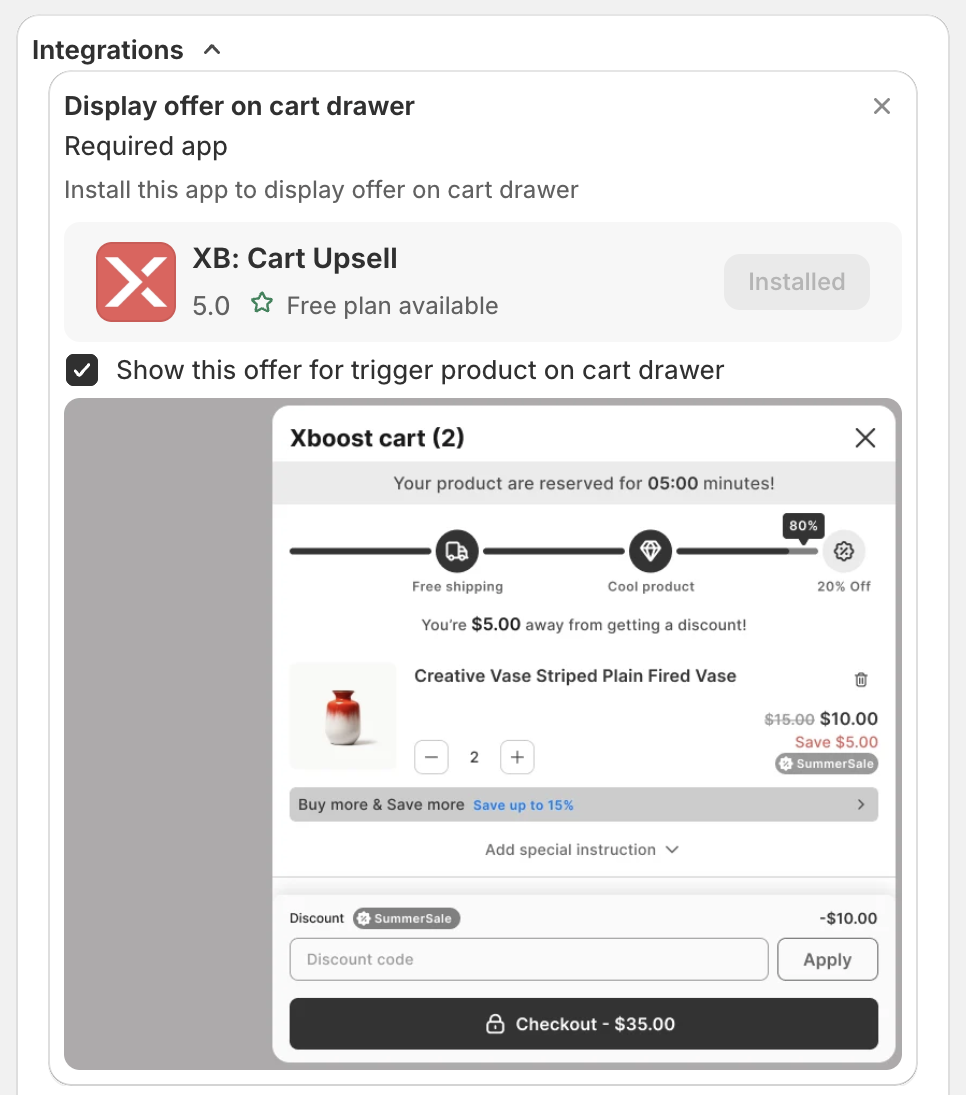Screen dimensions: 966x1095
Task: Close the Display offer on cart drawer card
Action: (881, 106)
